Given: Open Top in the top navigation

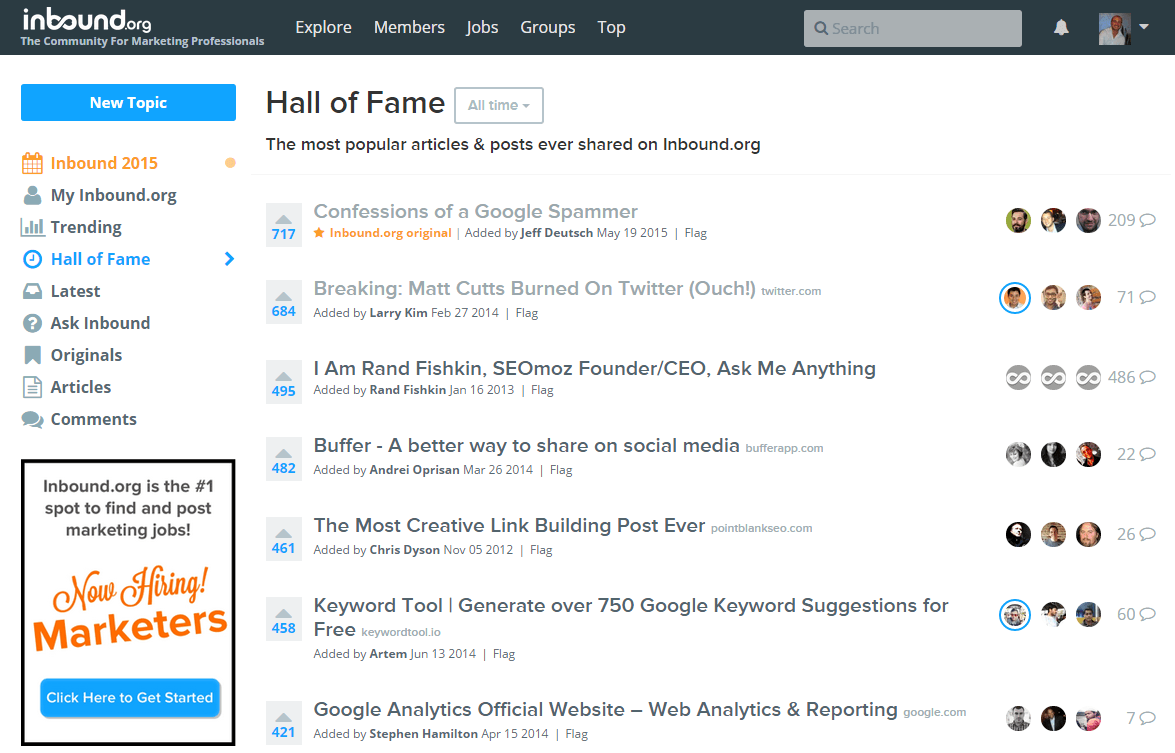Looking at the screenshot, I should click(x=611, y=28).
